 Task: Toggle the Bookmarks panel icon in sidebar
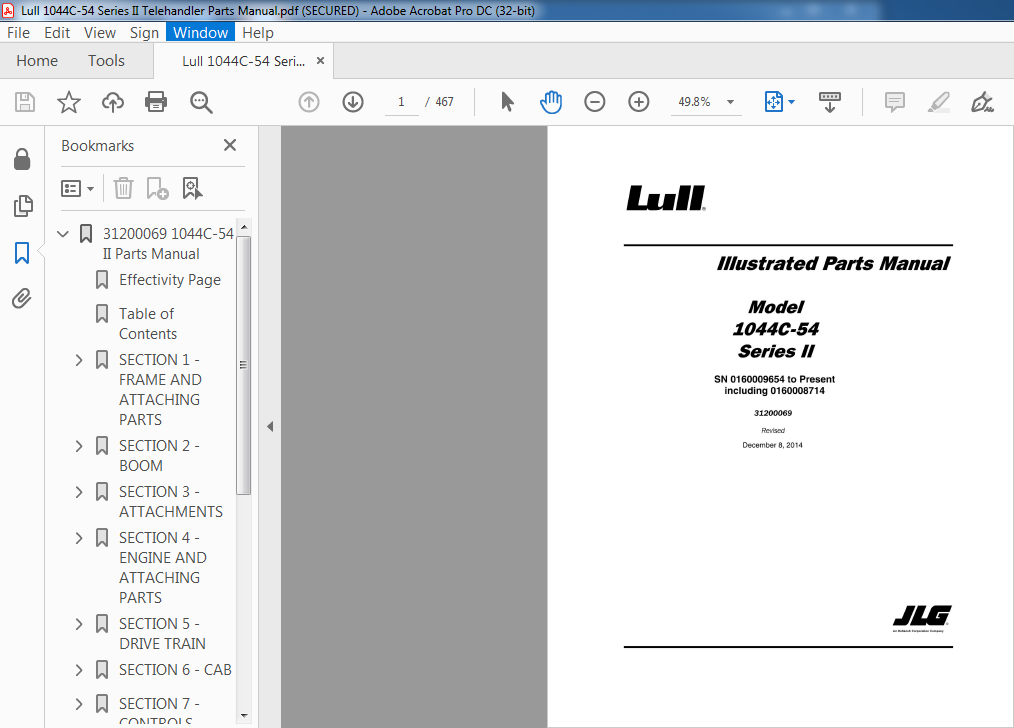pos(22,253)
